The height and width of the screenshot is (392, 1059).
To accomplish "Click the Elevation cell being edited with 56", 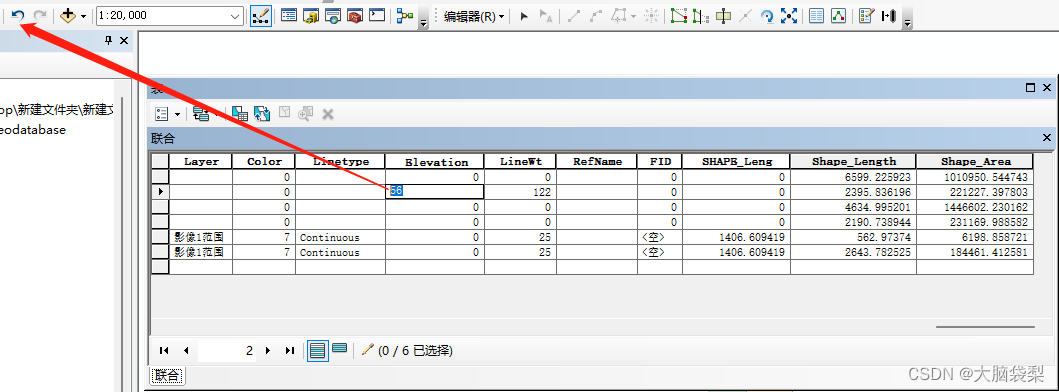I will click(435, 192).
